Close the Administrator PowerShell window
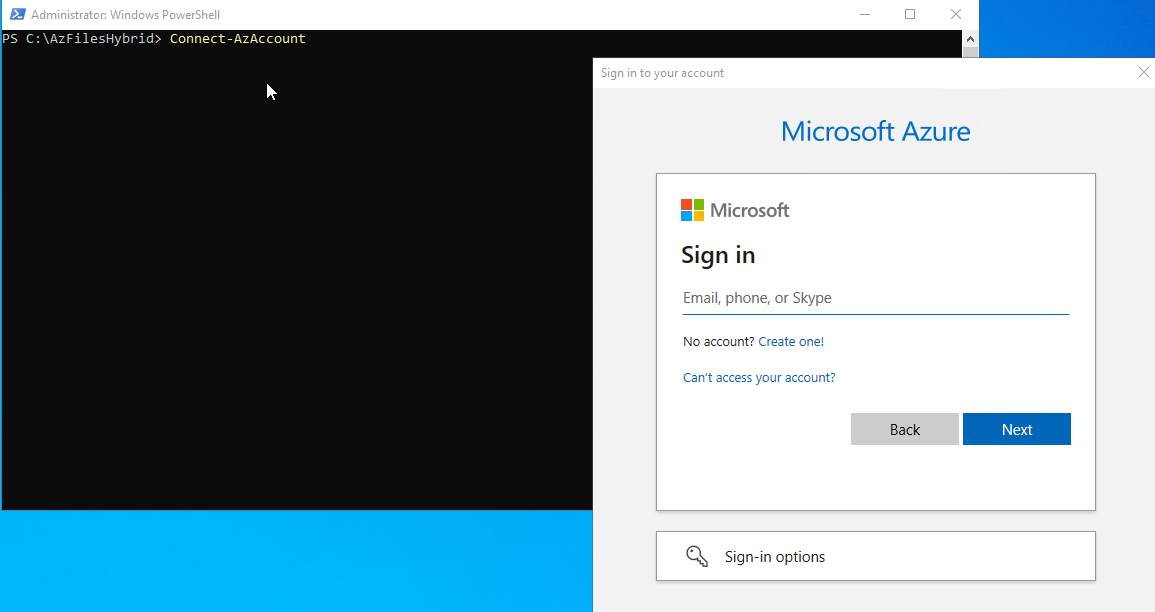Image resolution: width=1155 pixels, height=612 pixels. tap(956, 14)
